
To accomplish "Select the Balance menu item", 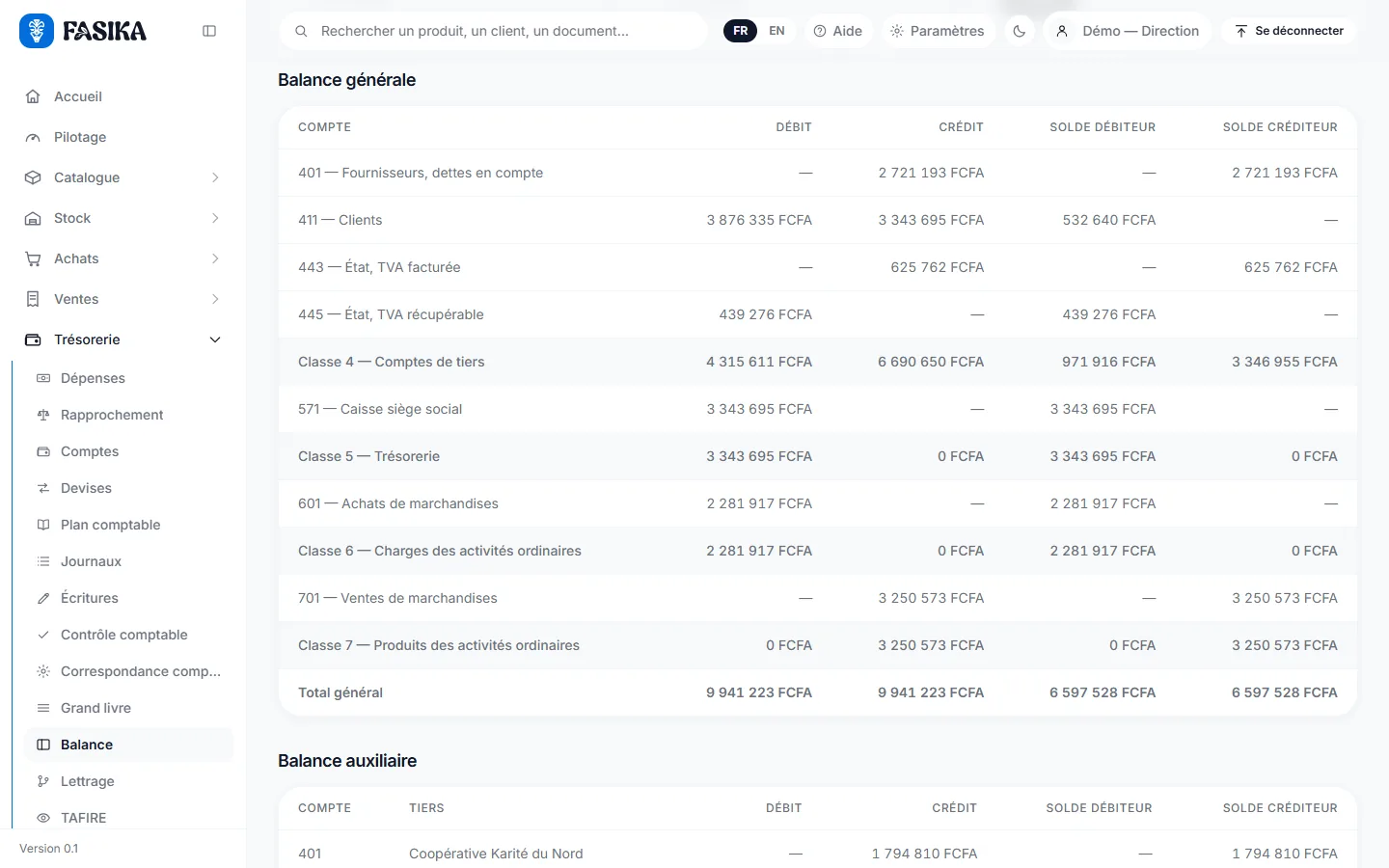I will coord(129,745).
